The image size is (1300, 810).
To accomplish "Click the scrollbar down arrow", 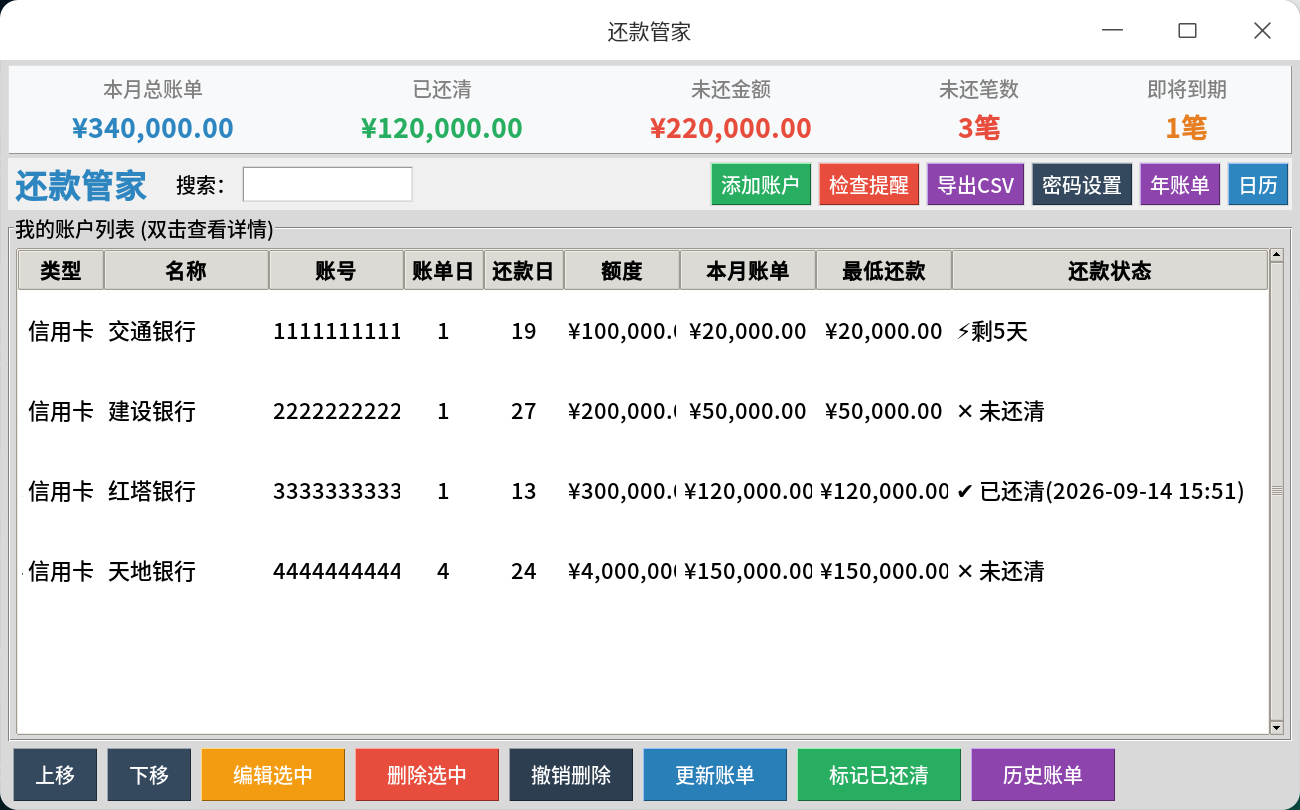I will coord(1276,727).
